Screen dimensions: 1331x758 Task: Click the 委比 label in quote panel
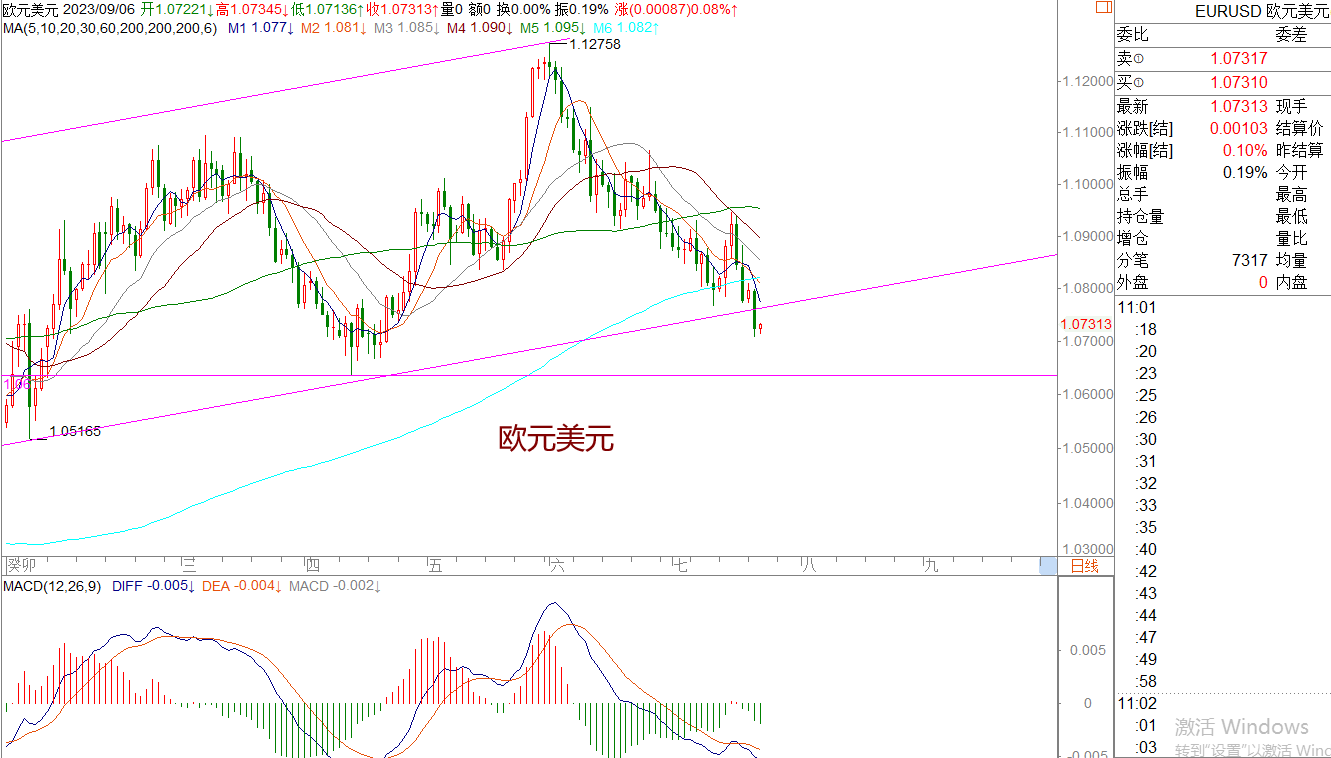pos(1133,35)
